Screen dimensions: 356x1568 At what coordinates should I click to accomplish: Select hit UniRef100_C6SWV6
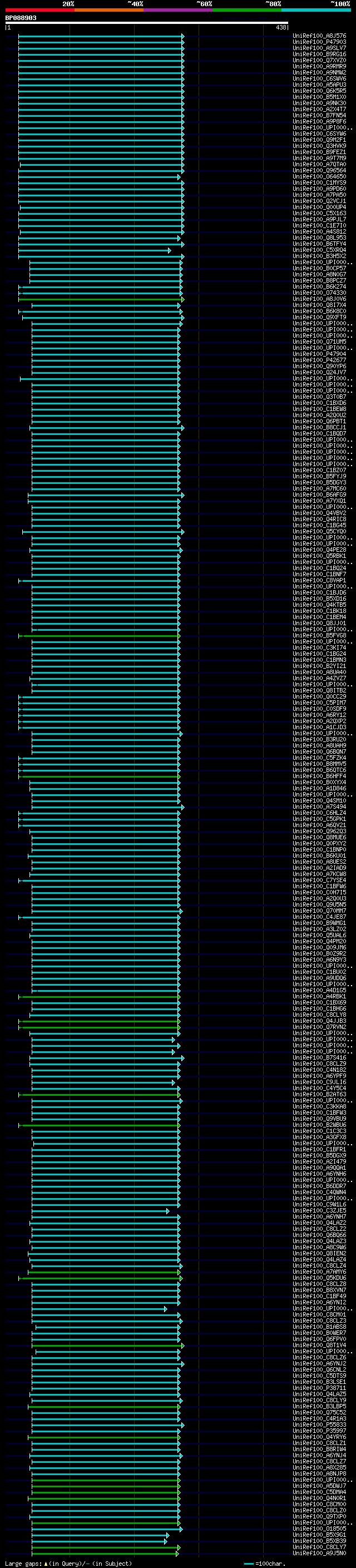319,79
